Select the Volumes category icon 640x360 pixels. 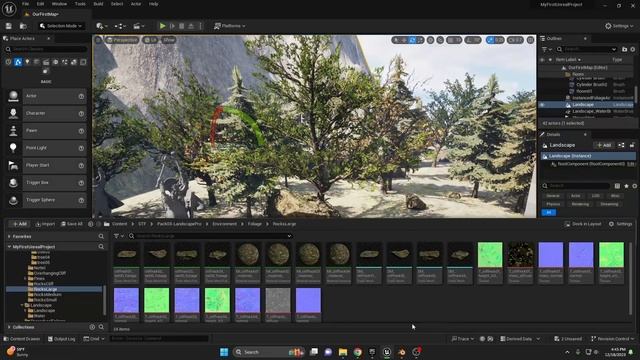[74, 62]
